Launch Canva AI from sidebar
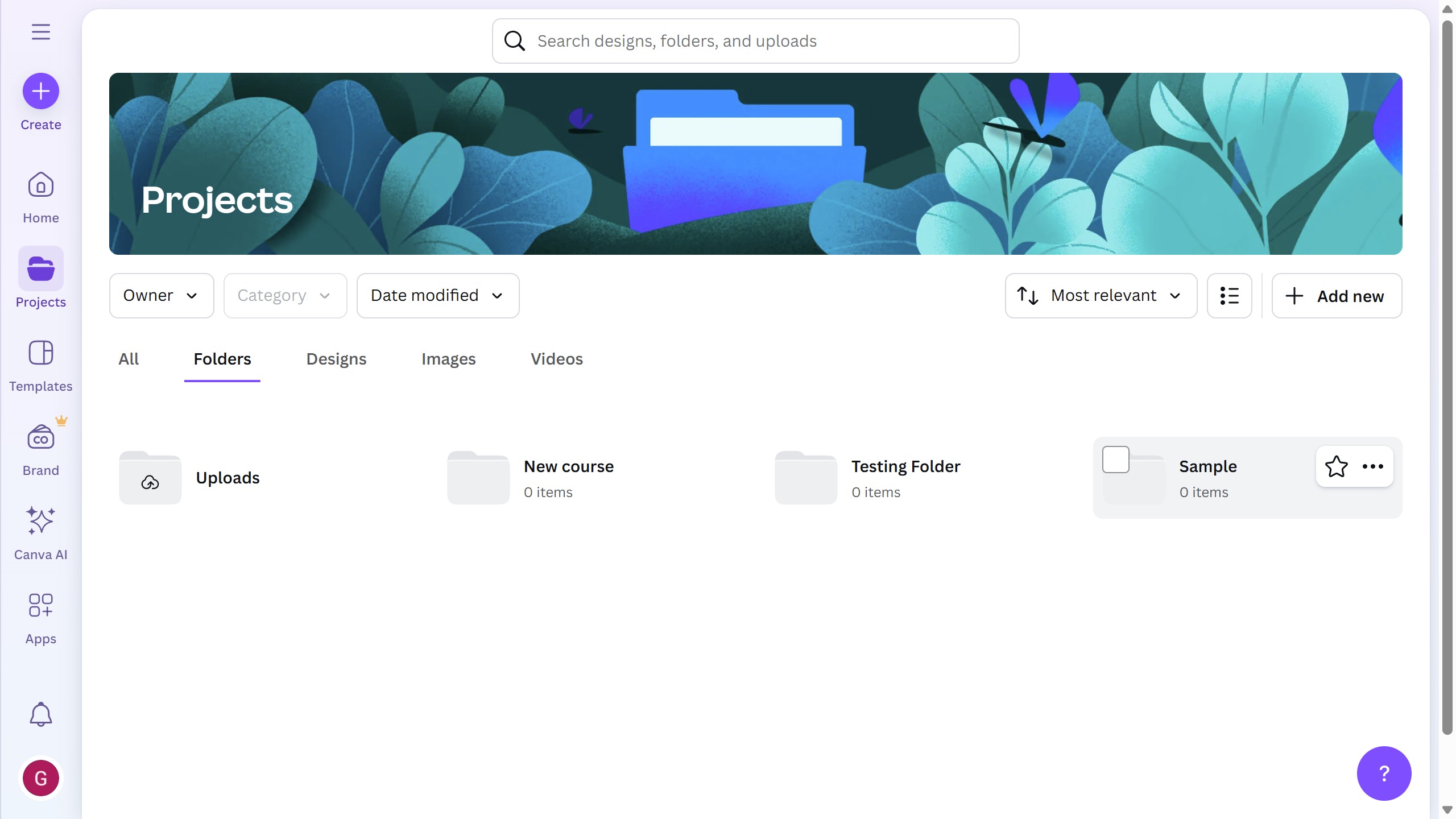The height and width of the screenshot is (819, 1456). click(x=40, y=533)
